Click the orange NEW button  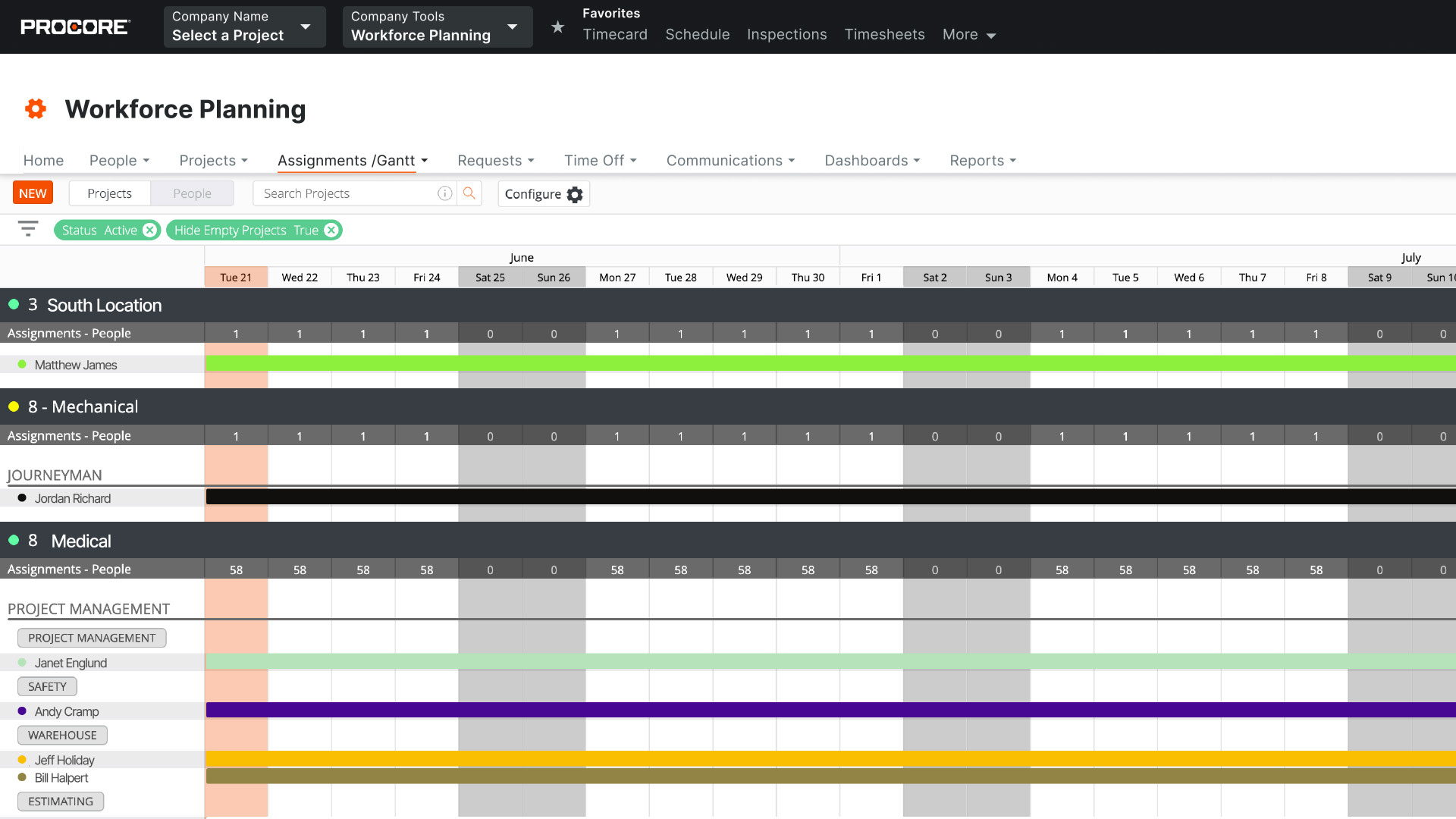pyautogui.click(x=33, y=193)
